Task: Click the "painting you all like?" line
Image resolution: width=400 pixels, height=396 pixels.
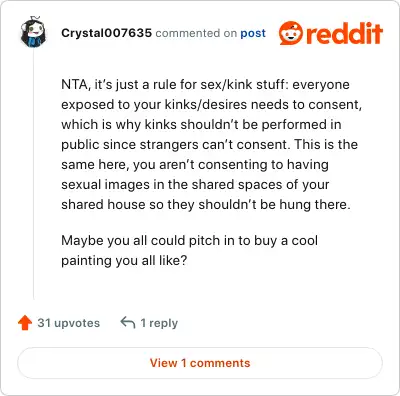Action: [124, 261]
